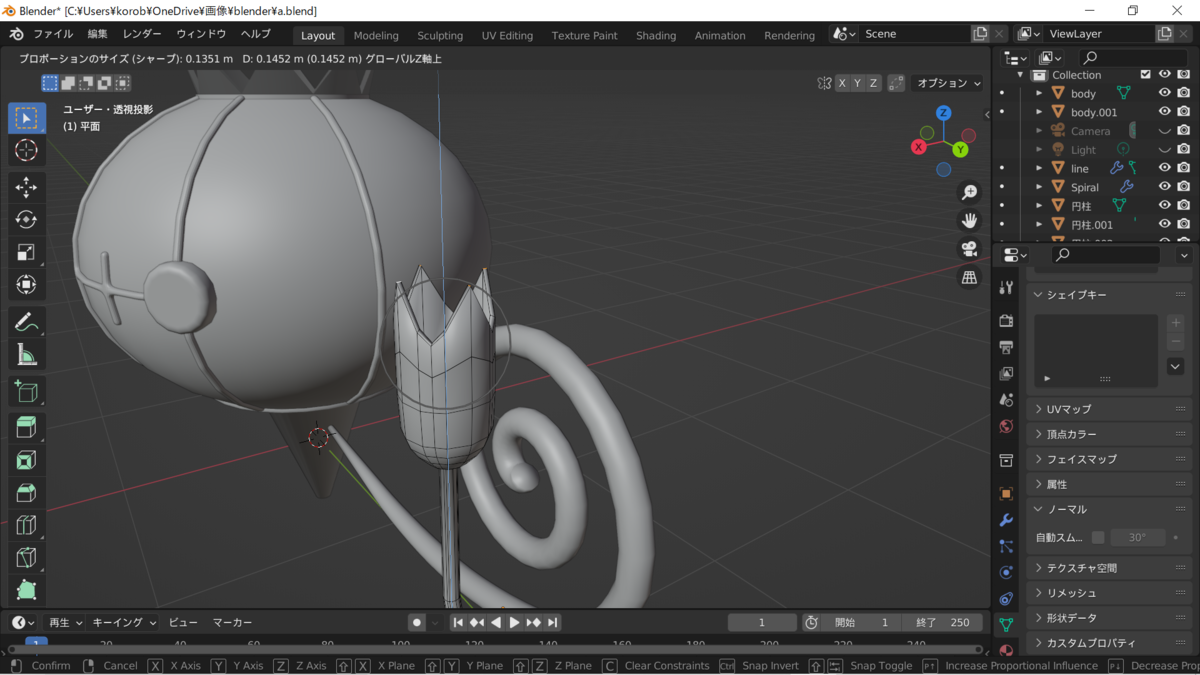This screenshot has width=1200, height=675.
Task: Select the Select Box tool
Action: (x=27, y=118)
